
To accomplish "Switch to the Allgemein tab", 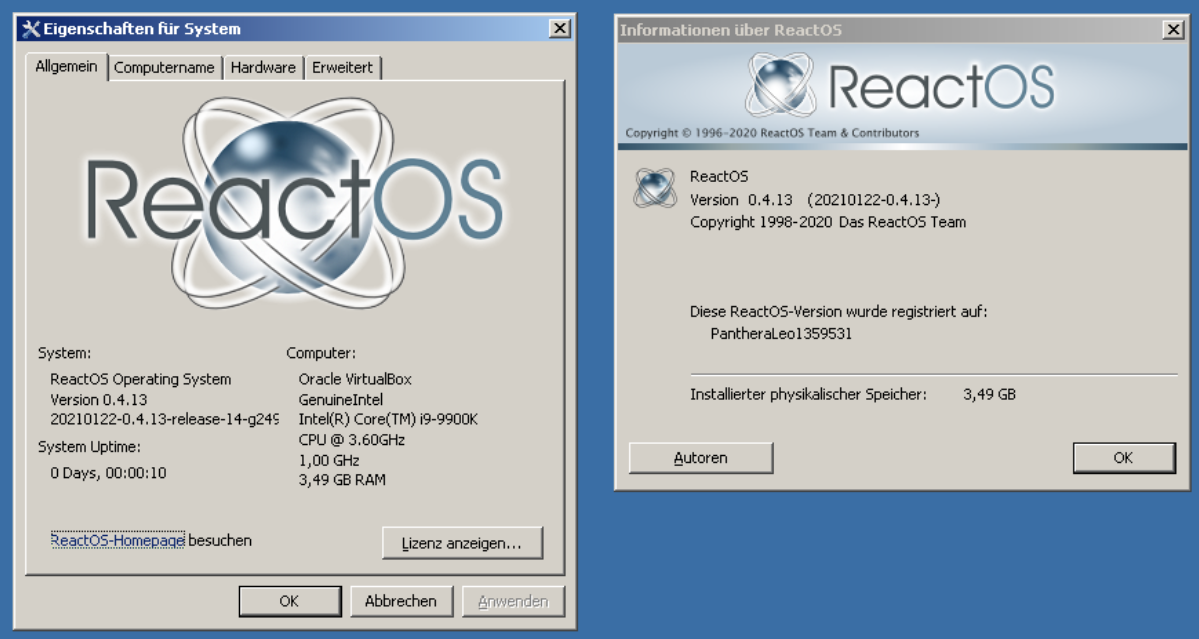I will coord(67,66).
